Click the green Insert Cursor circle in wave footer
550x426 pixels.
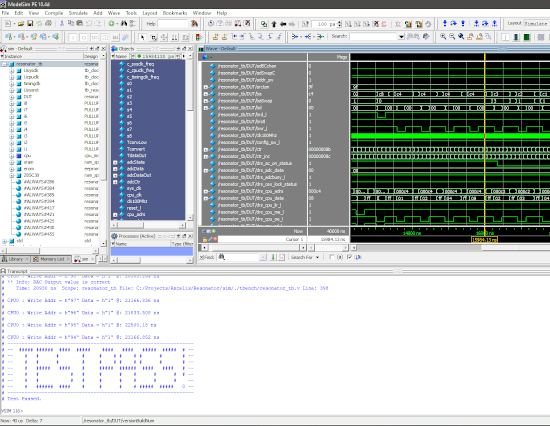point(214,231)
